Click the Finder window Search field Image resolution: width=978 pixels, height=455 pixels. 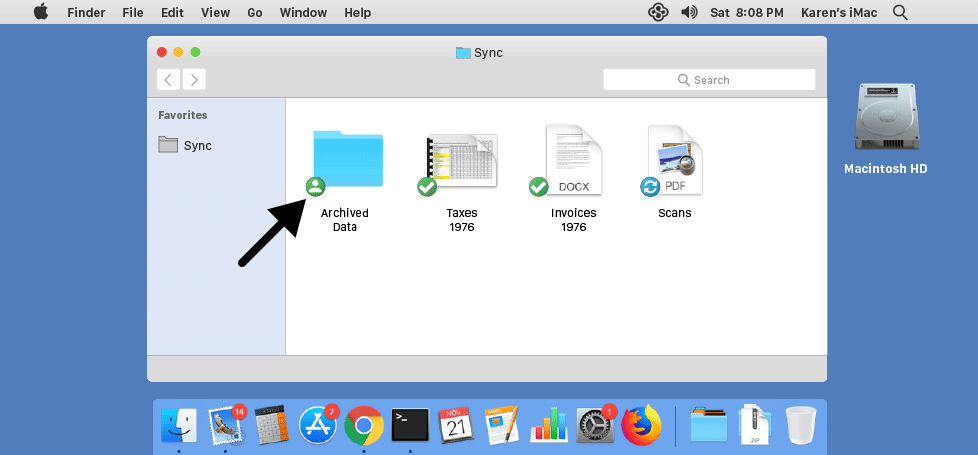pos(709,80)
